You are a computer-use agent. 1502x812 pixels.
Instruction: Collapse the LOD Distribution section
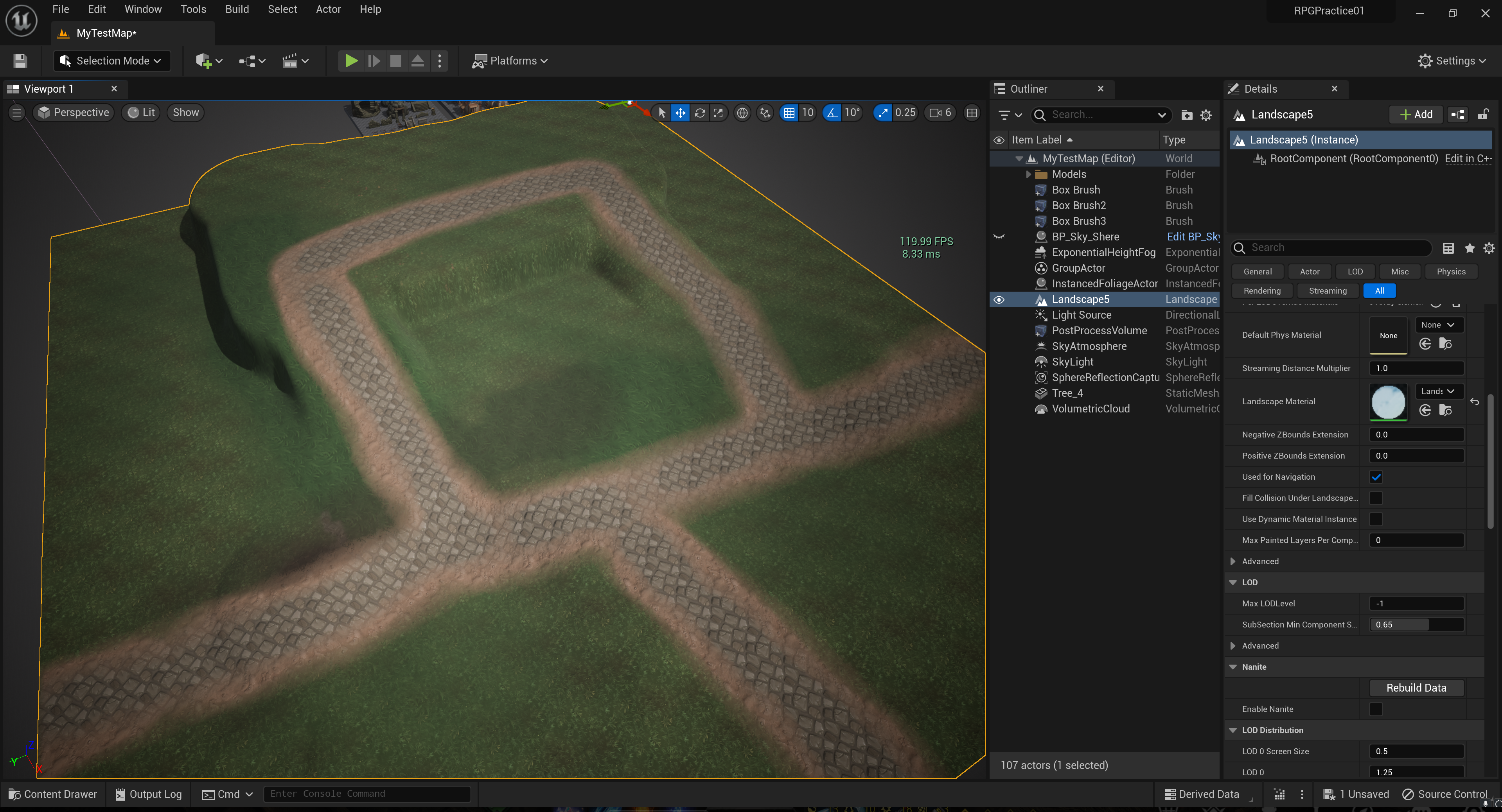(x=1233, y=730)
